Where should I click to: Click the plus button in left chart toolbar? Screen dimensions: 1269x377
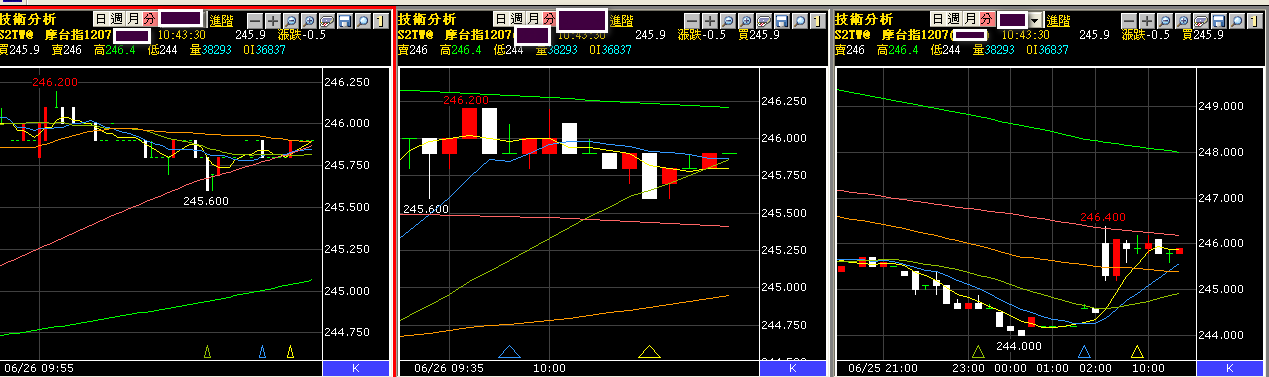pyautogui.click(x=273, y=20)
